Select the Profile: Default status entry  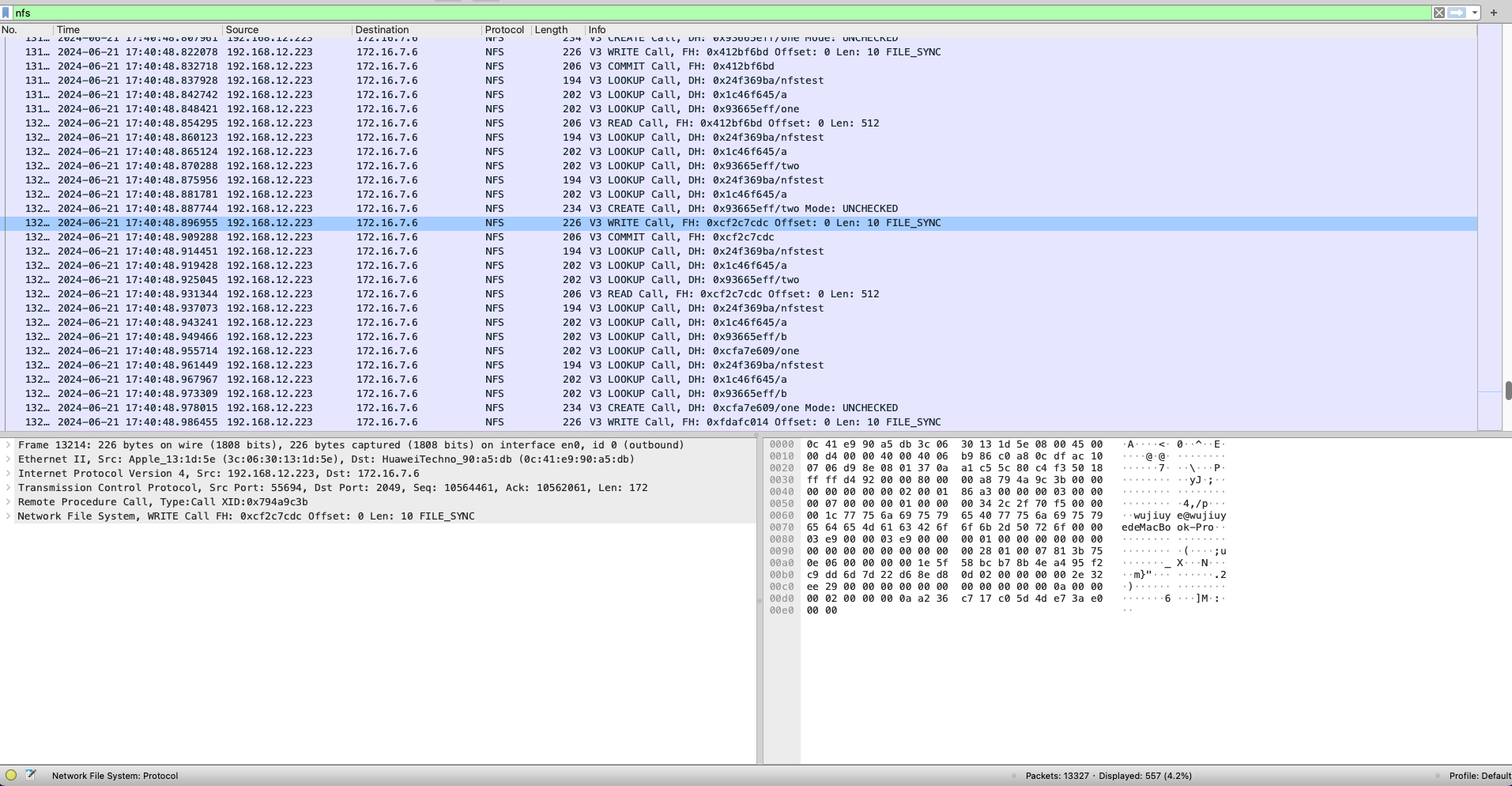[1480, 776]
